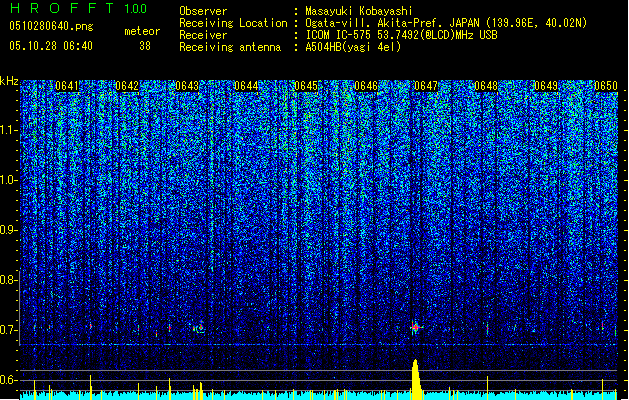Viewport: 629px width, 400px height.
Task: Click the 1.0.0 version number
Action: [136, 9]
